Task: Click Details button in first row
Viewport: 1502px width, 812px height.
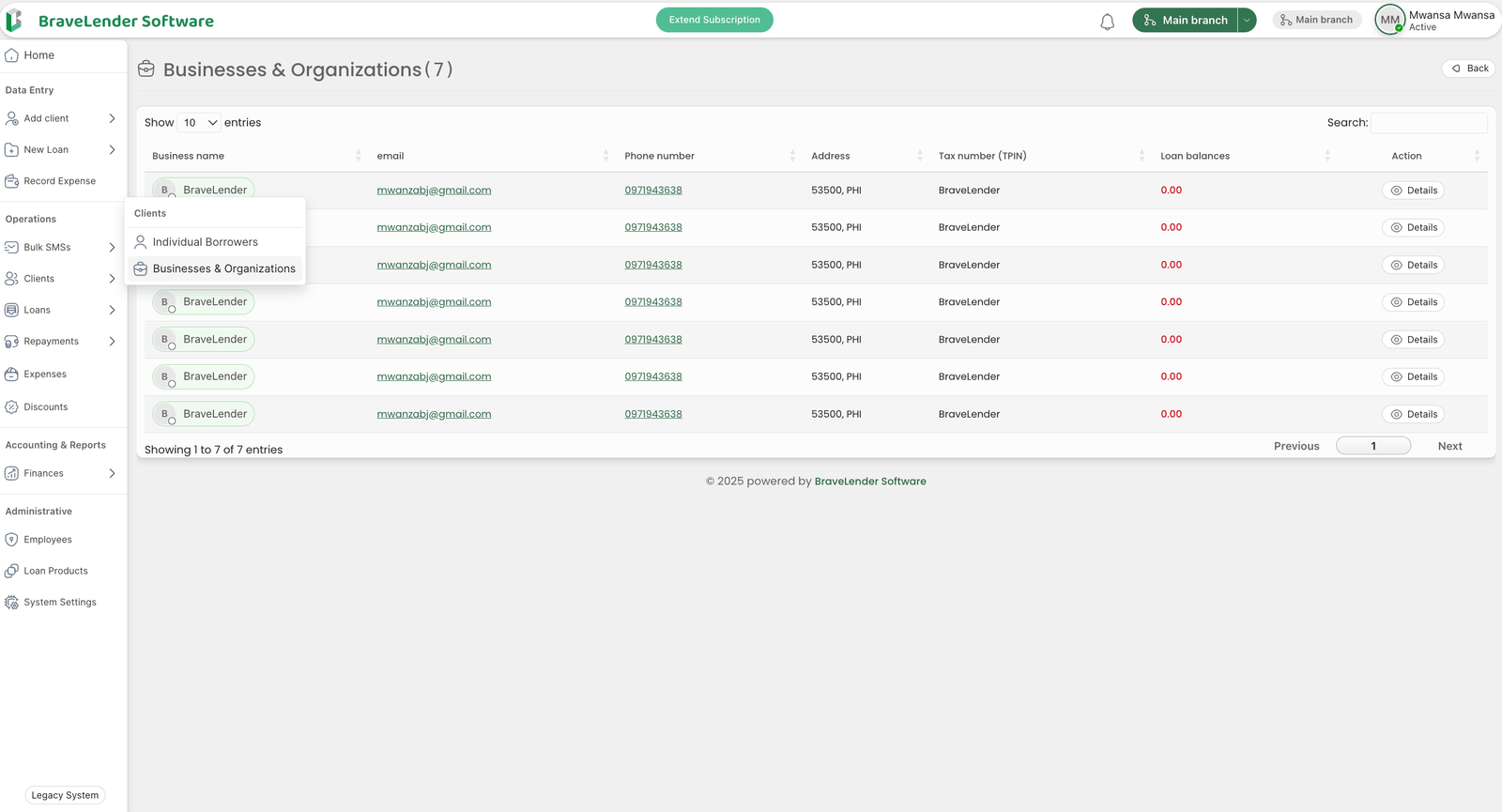Action: tap(1413, 191)
